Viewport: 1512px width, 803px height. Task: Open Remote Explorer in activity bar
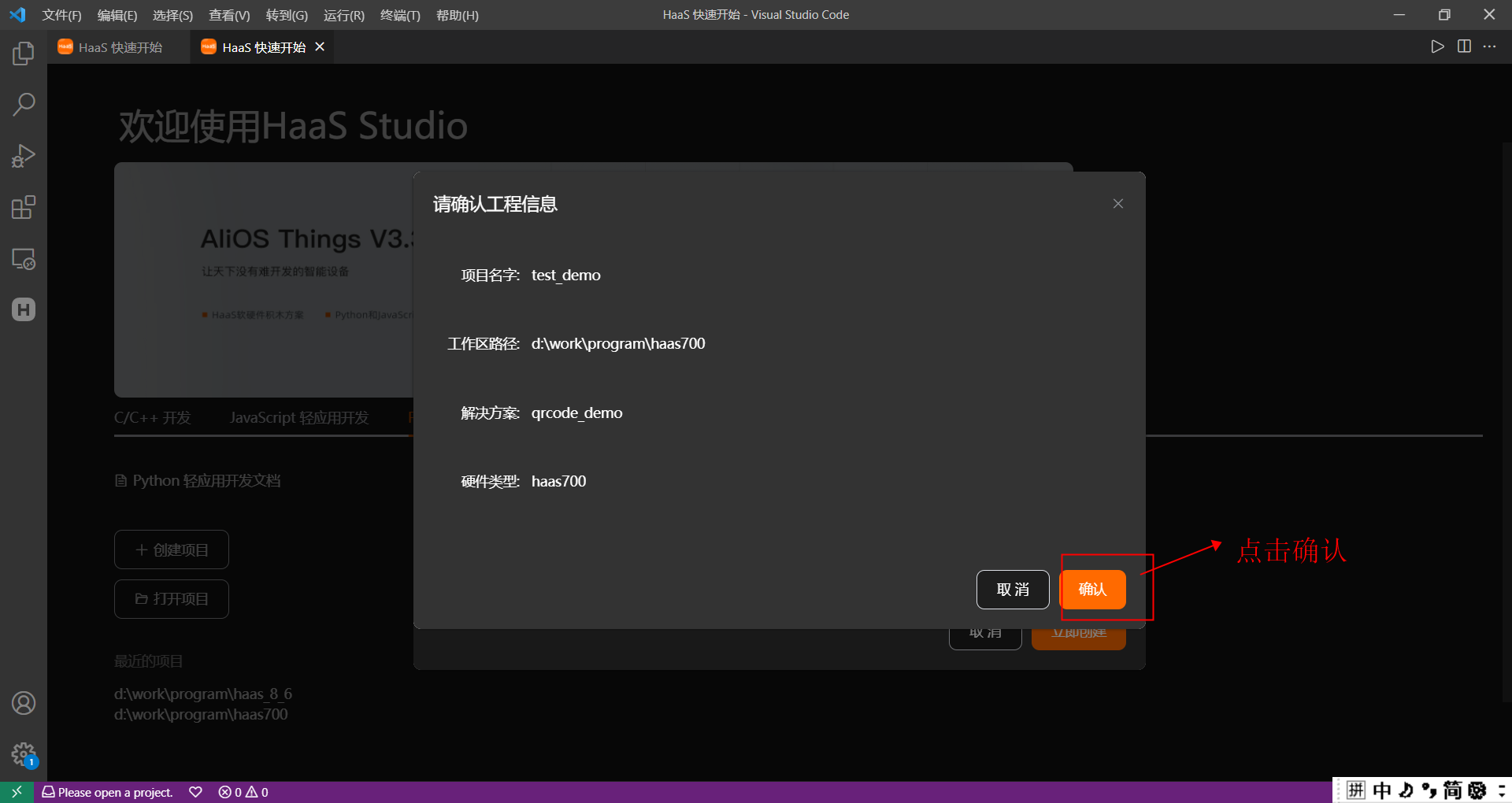[x=24, y=259]
